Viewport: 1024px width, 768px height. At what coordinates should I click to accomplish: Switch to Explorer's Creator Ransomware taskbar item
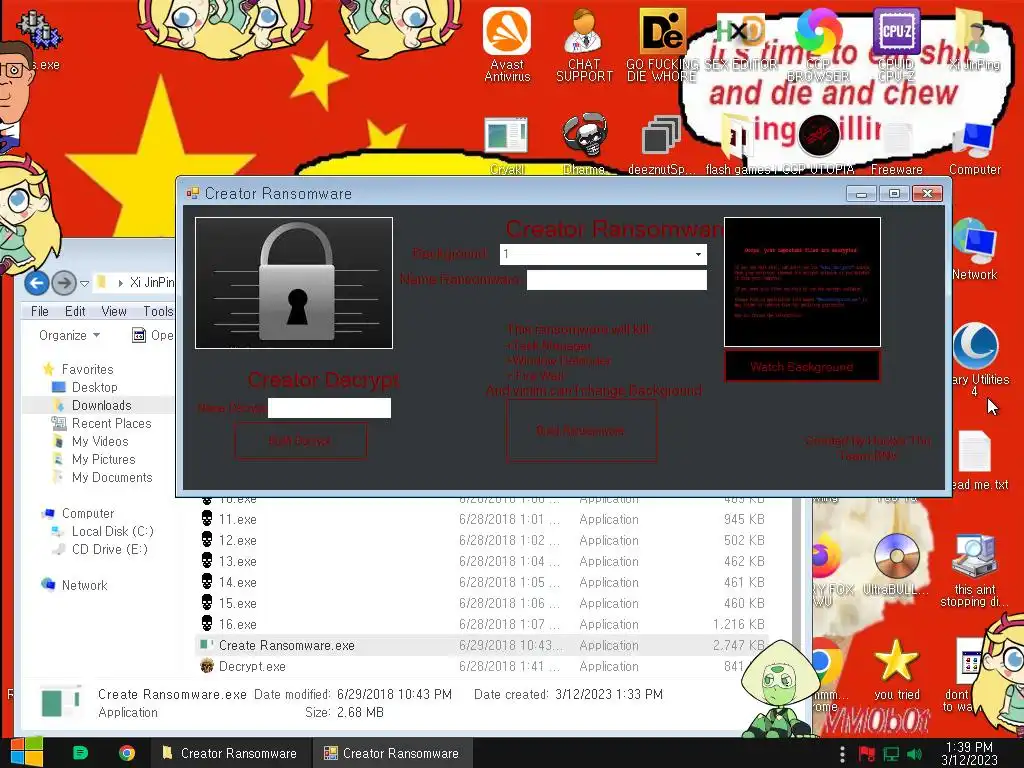click(x=229, y=753)
